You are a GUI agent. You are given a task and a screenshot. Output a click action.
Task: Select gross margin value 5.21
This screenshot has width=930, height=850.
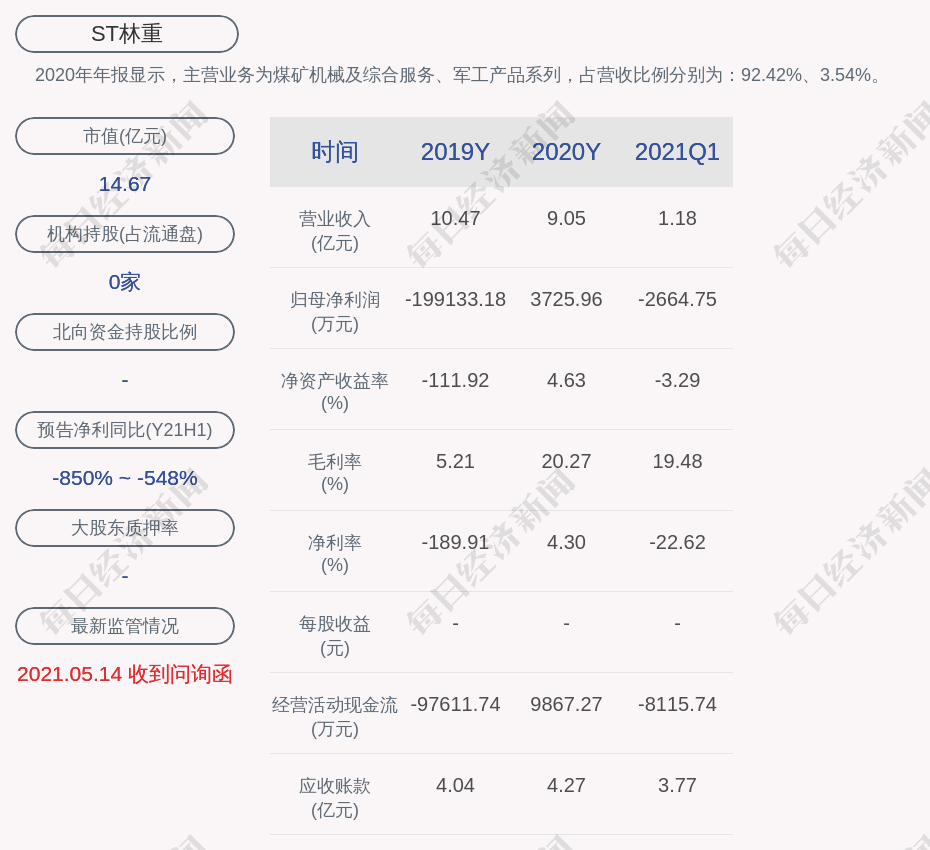coord(455,461)
